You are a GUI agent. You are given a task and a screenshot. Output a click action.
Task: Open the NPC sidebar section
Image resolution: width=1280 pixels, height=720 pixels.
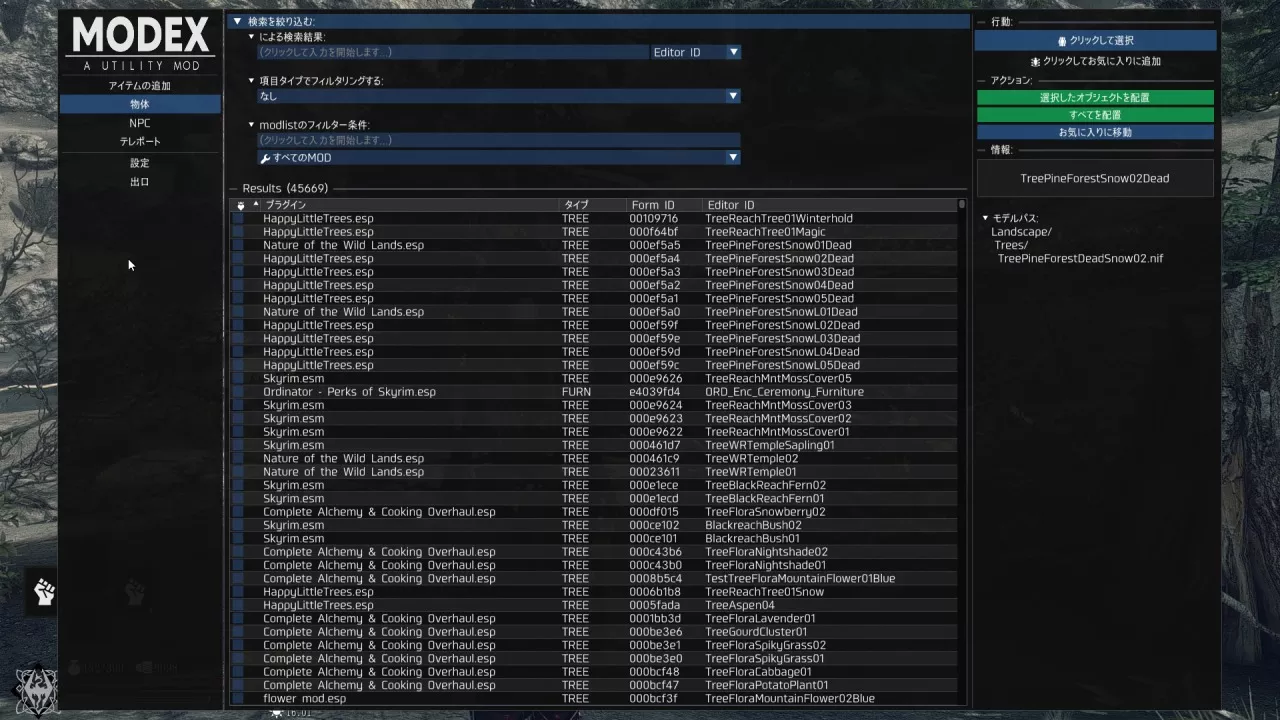[140, 123]
